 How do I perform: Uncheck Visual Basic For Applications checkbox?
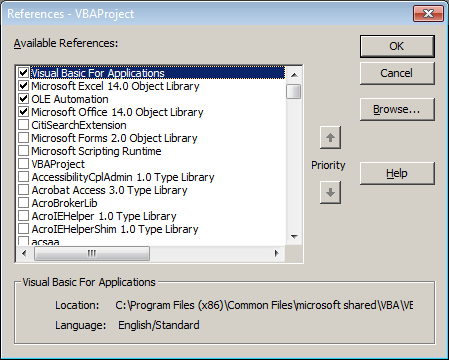pos(23,72)
